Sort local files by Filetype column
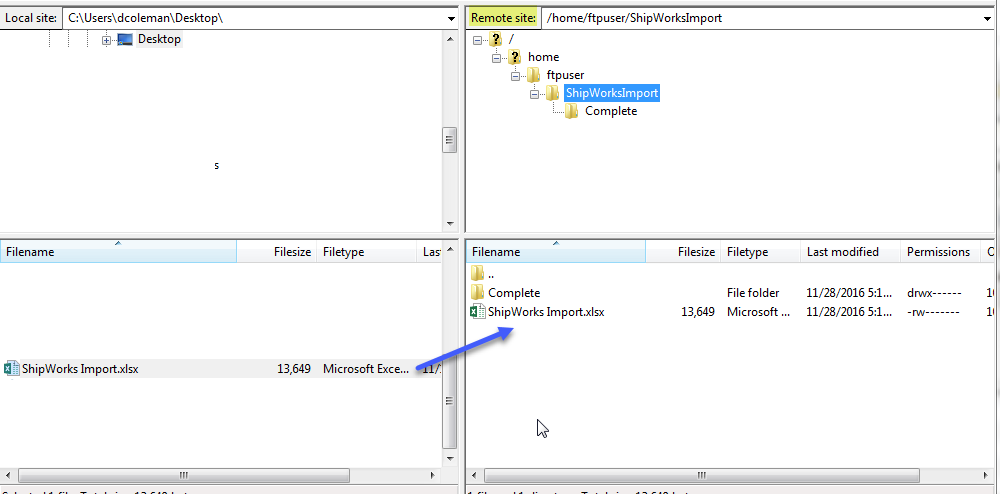This screenshot has width=1000, height=494. coord(366,252)
